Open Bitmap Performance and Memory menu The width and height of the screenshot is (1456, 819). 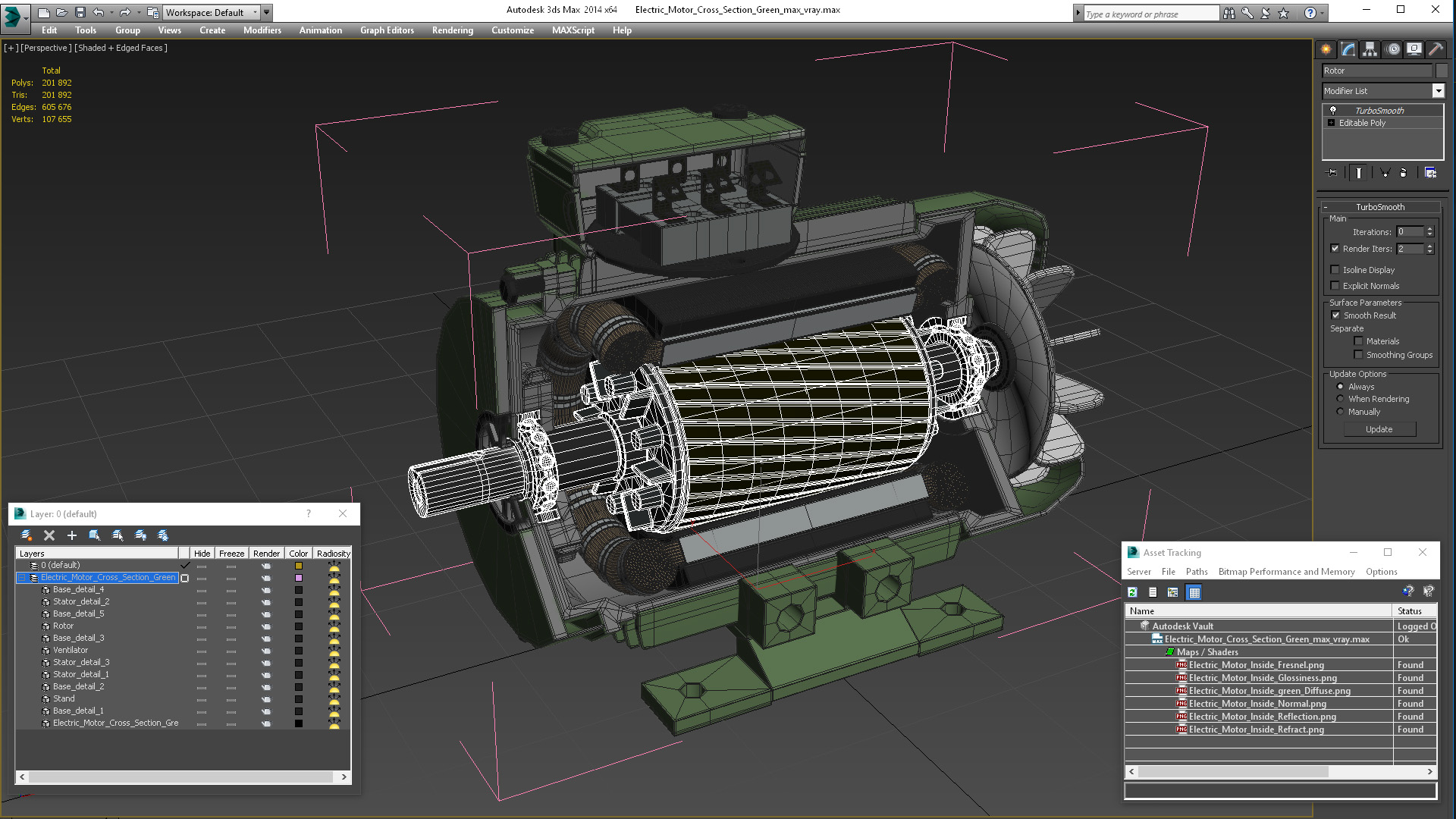tap(1286, 572)
